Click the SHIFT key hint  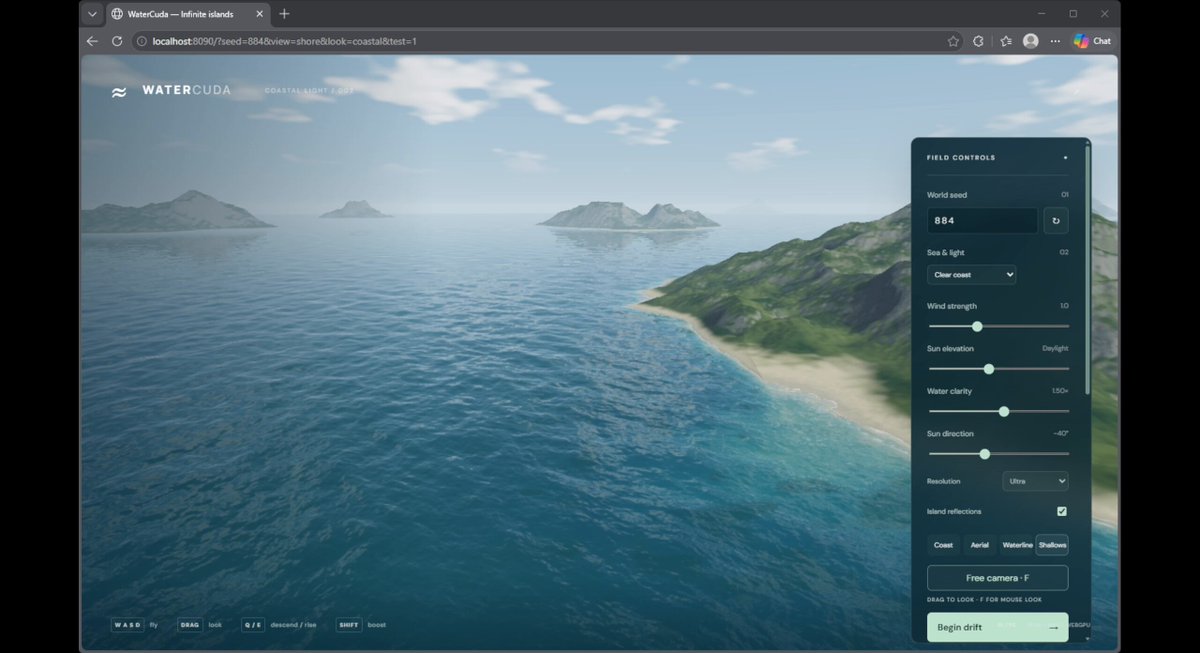pyautogui.click(x=349, y=625)
